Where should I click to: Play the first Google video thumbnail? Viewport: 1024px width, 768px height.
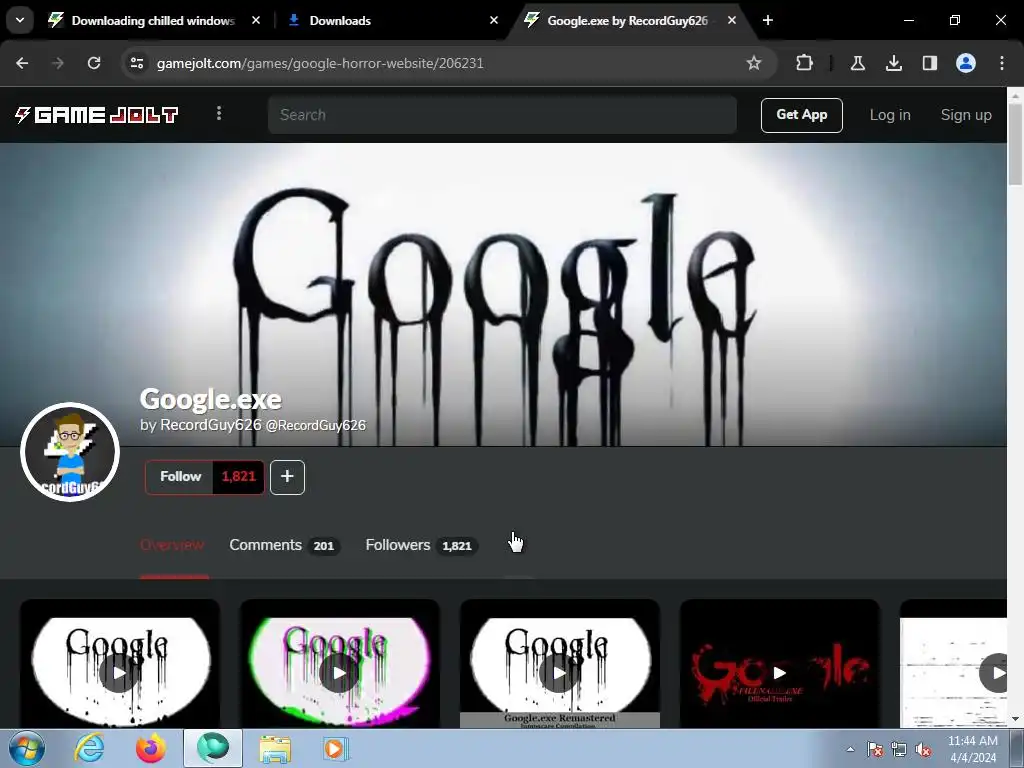click(120, 673)
